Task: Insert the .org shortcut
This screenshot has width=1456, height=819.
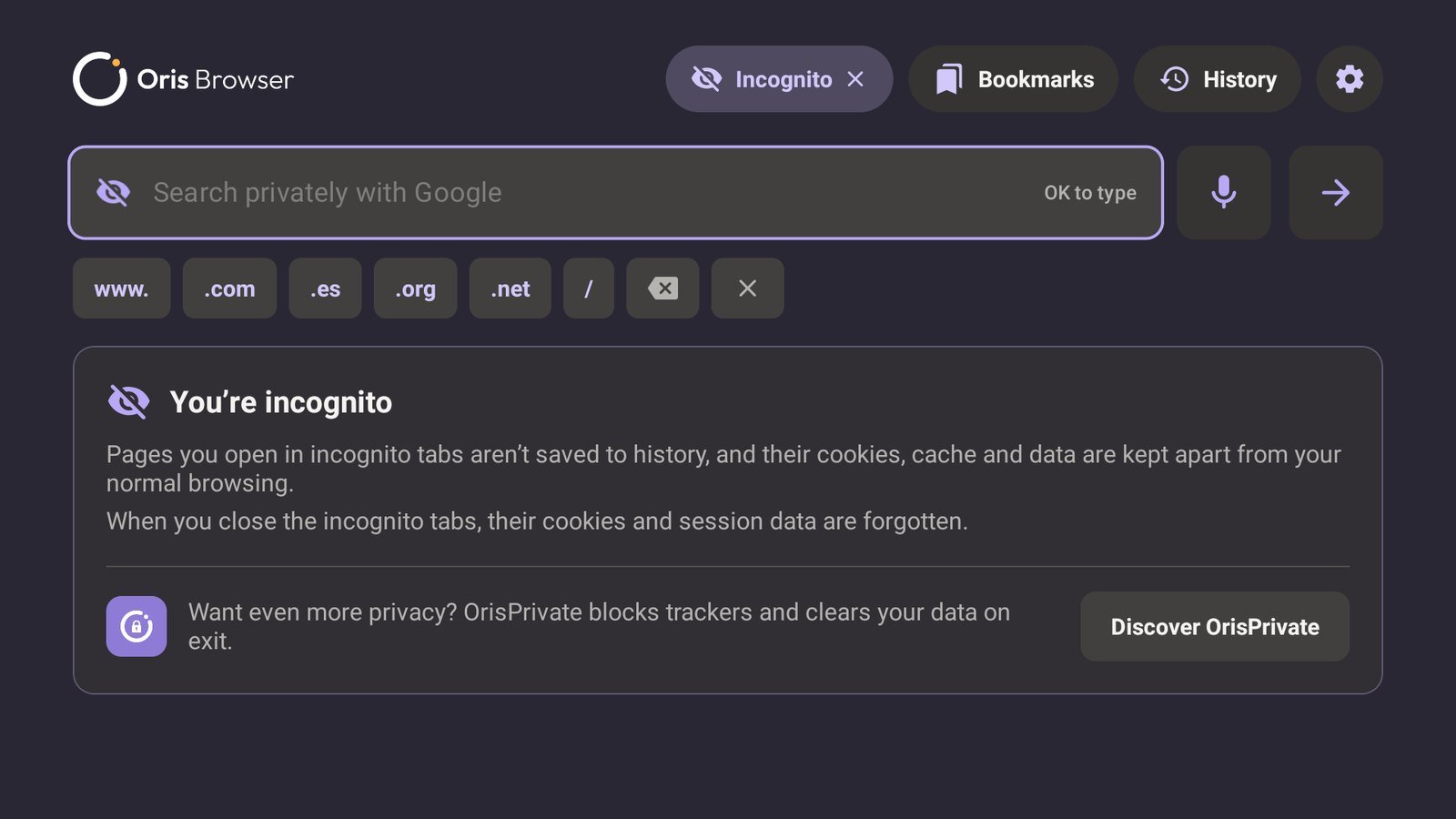Action: click(x=415, y=288)
